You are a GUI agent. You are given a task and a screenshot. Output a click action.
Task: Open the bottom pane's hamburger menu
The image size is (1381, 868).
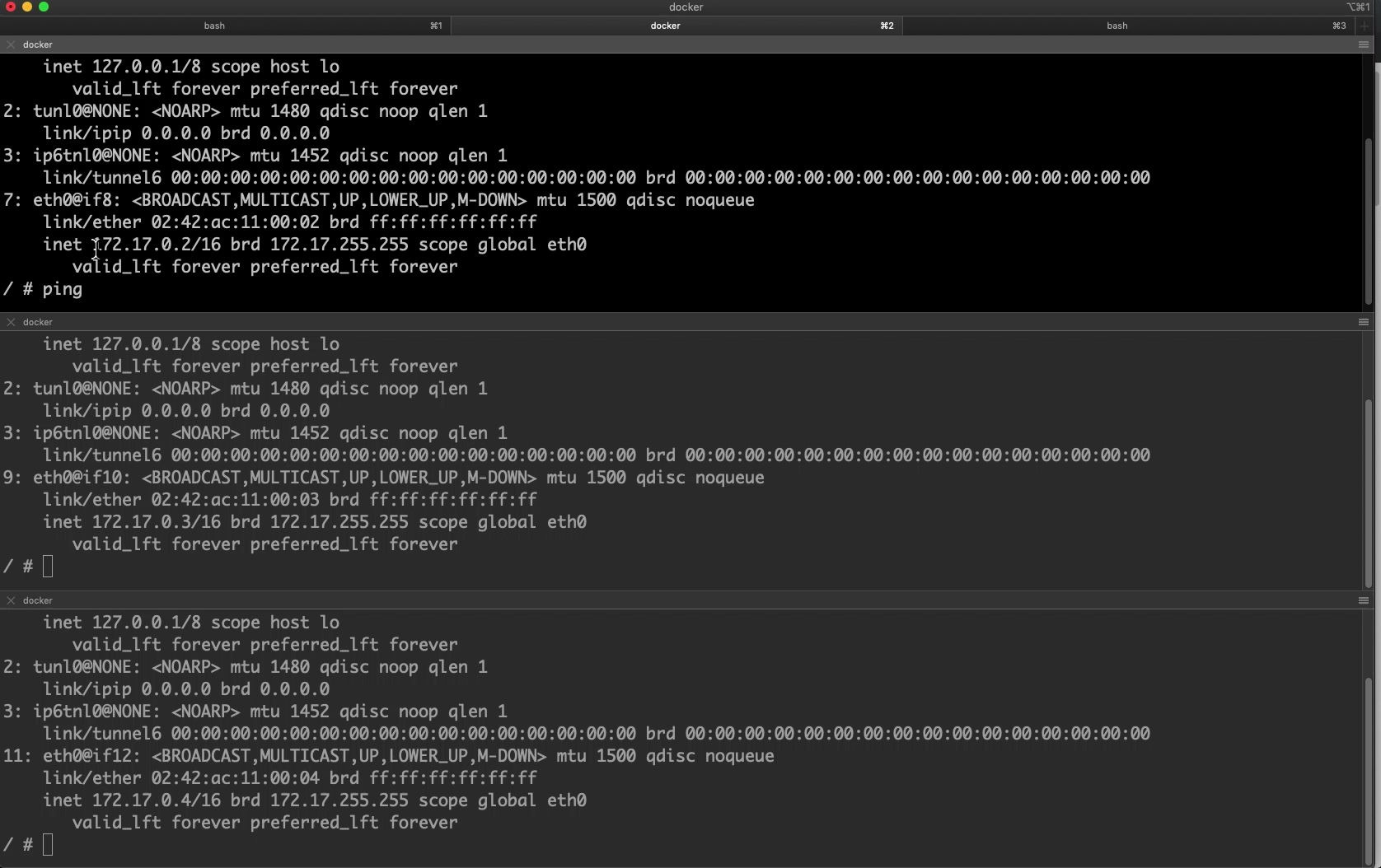(1363, 600)
